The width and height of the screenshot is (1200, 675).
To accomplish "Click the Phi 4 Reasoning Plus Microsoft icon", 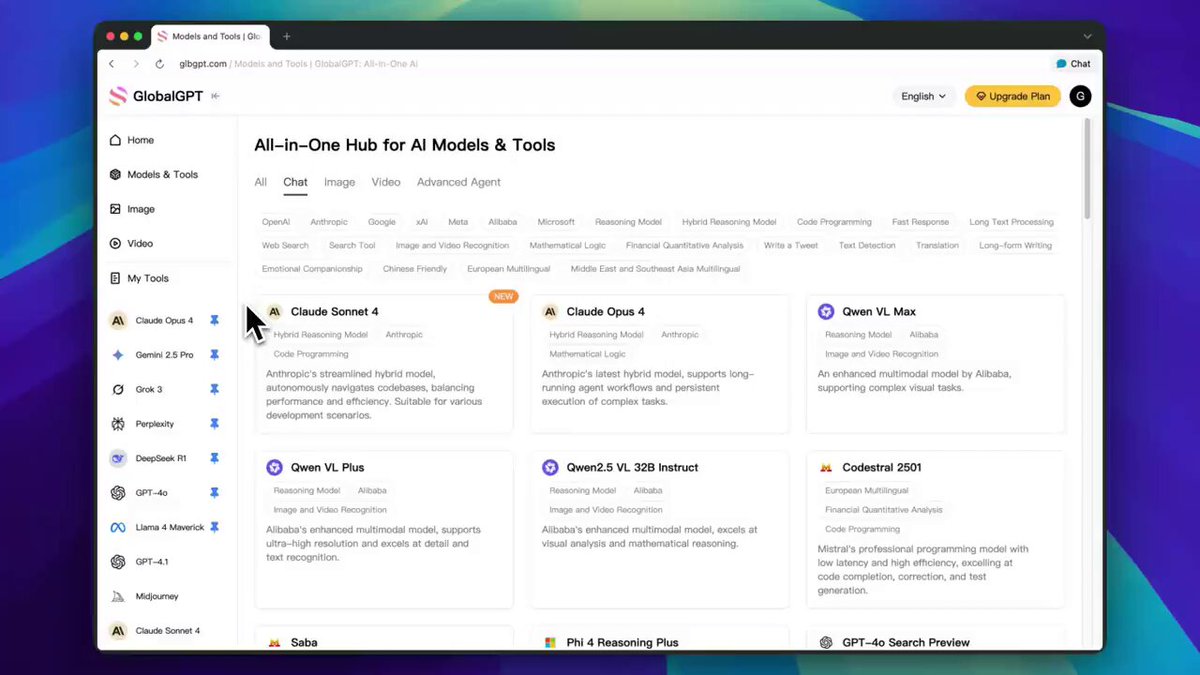I will point(550,643).
